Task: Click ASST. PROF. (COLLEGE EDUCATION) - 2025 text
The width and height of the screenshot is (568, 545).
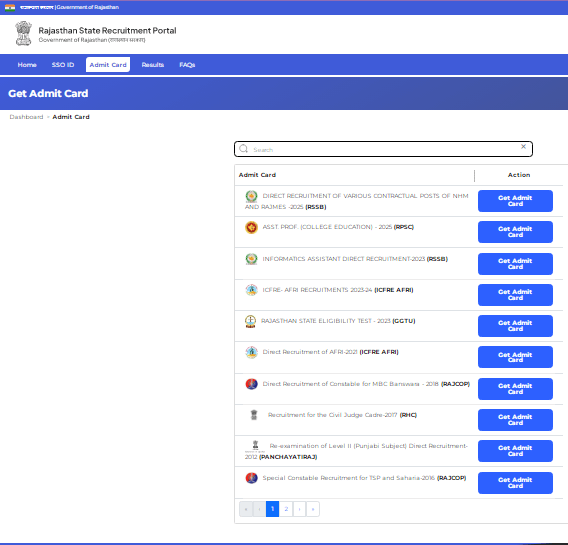Action: [327, 227]
